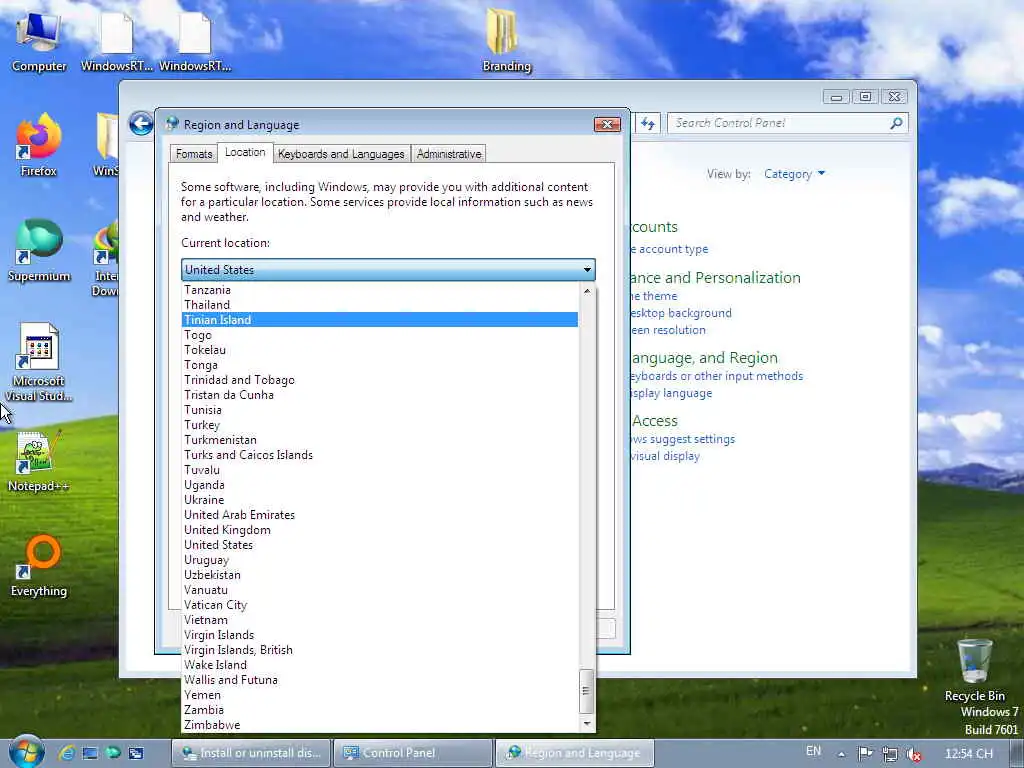Image resolution: width=1024 pixels, height=768 pixels.
Task: Switch to Control Panel taskbar button
Action: tap(413, 753)
